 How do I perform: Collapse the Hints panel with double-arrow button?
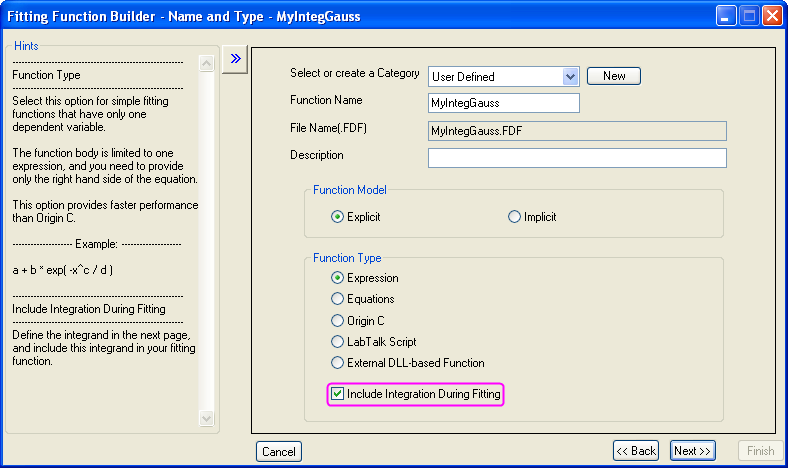[x=236, y=59]
